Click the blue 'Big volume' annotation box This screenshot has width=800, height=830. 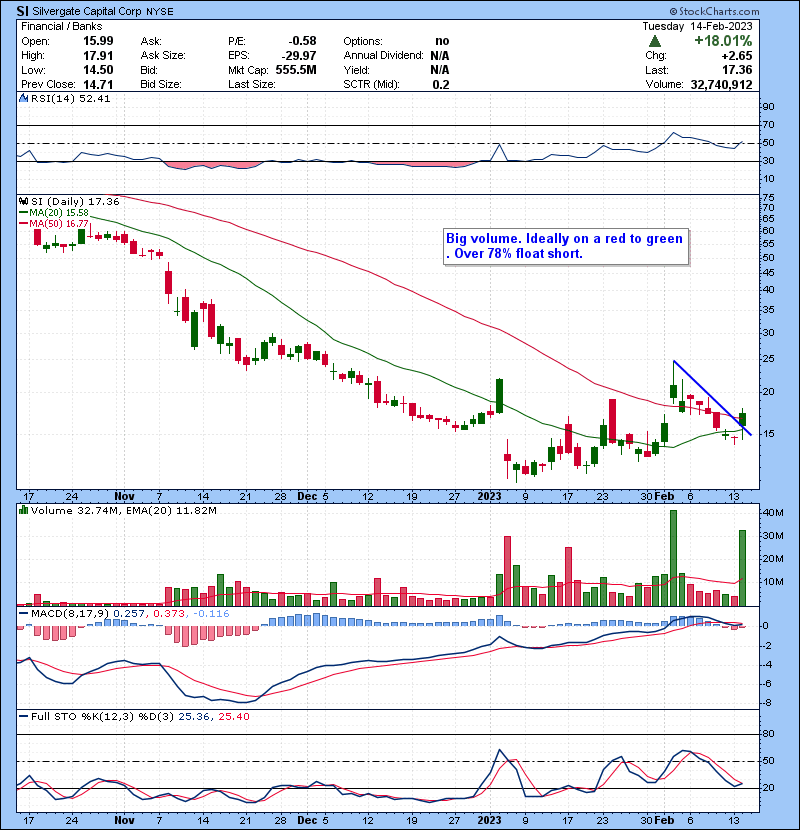[566, 246]
